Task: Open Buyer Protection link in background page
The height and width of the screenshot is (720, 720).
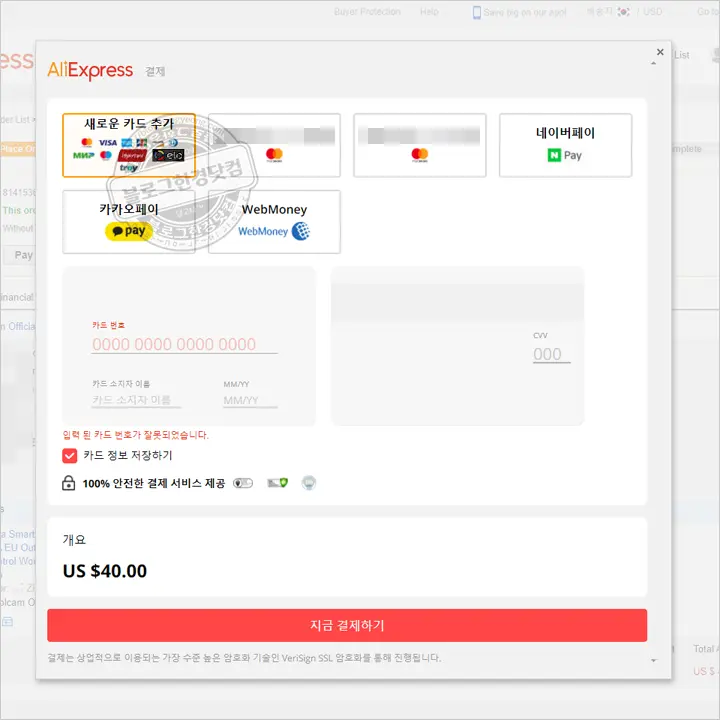Action: pyautogui.click(x=367, y=11)
